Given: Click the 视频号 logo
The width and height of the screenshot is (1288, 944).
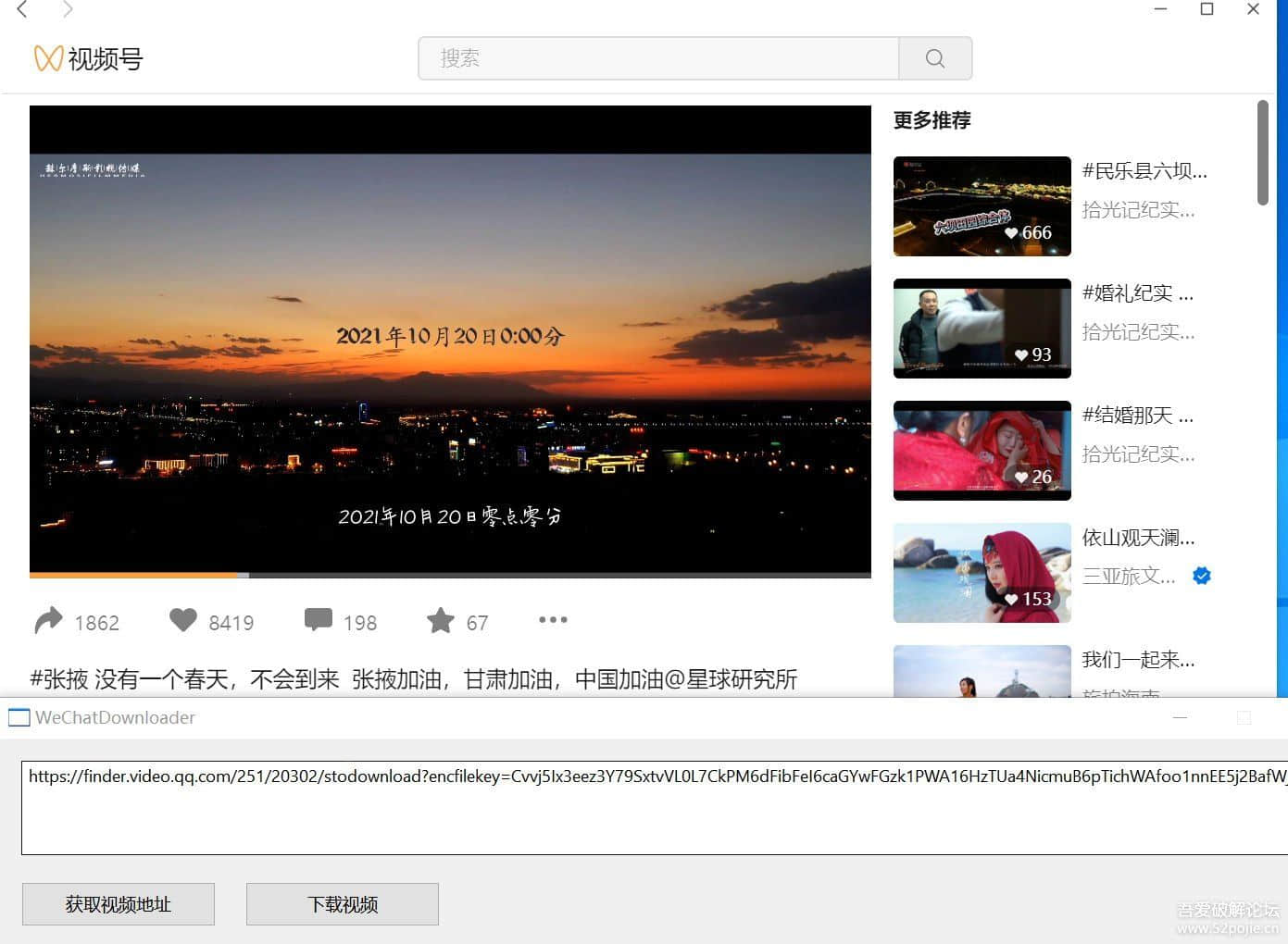Looking at the screenshot, I should click(x=88, y=58).
